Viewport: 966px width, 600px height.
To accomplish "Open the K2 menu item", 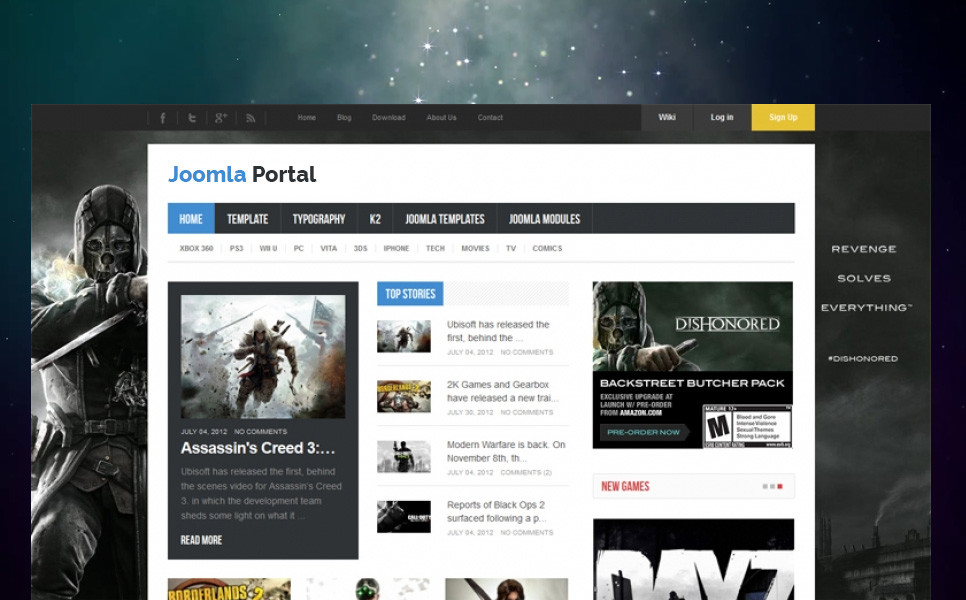I will (375, 219).
